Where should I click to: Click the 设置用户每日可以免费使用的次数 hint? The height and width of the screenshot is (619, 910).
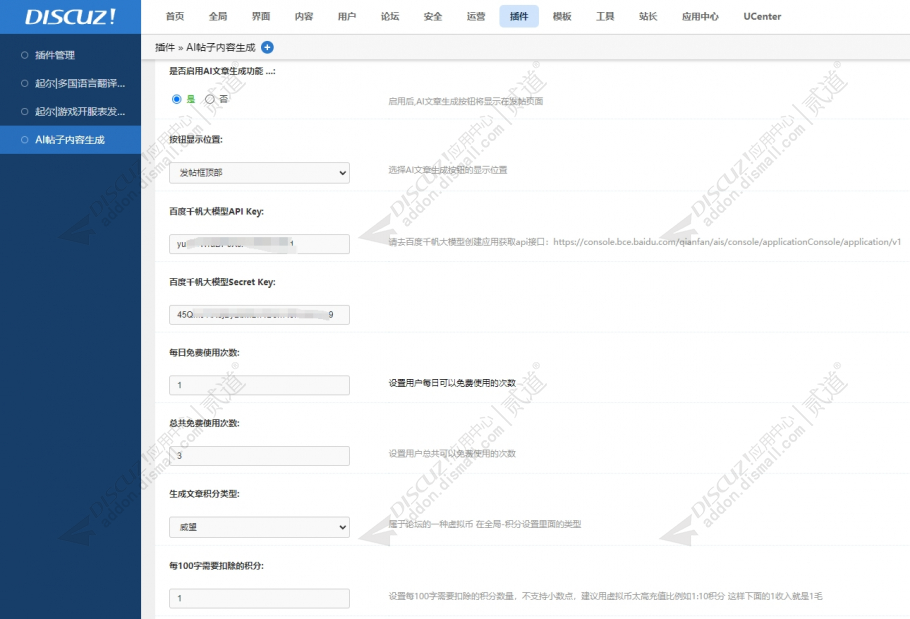[x=452, y=383]
